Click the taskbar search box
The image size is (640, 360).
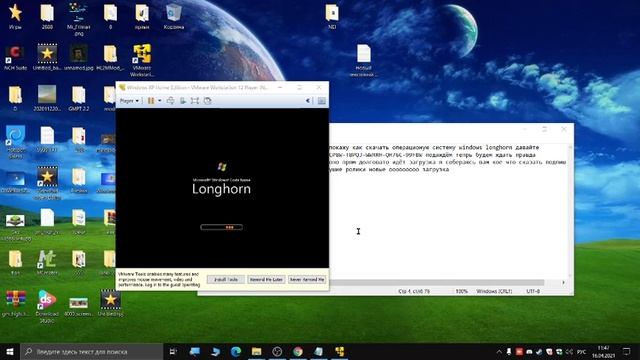[92, 351]
